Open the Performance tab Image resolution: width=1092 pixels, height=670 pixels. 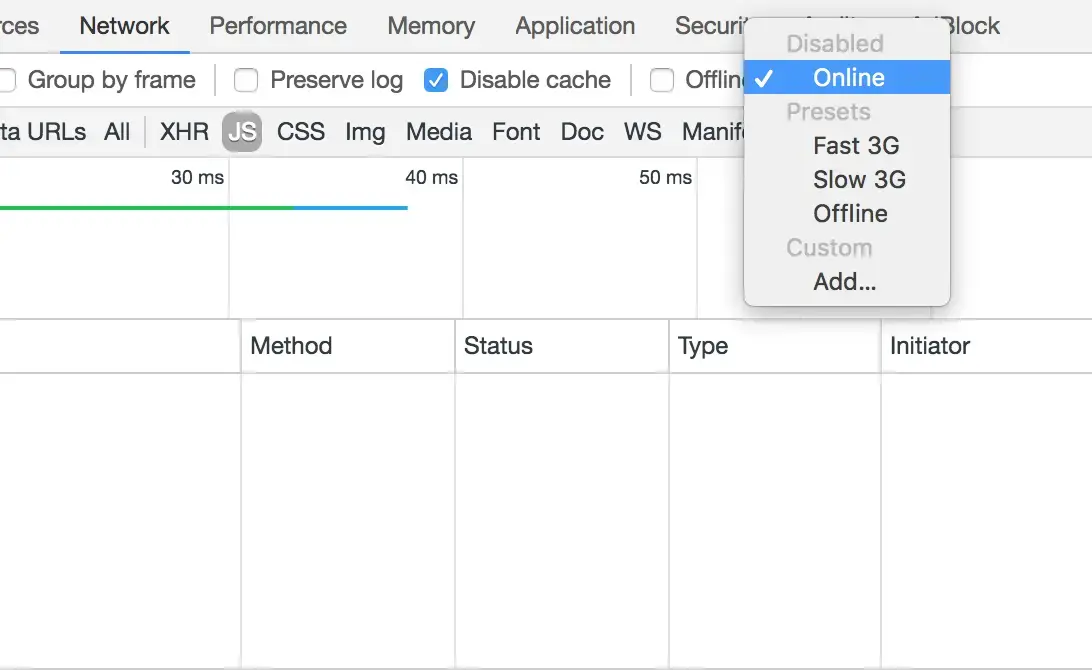[x=278, y=26]
